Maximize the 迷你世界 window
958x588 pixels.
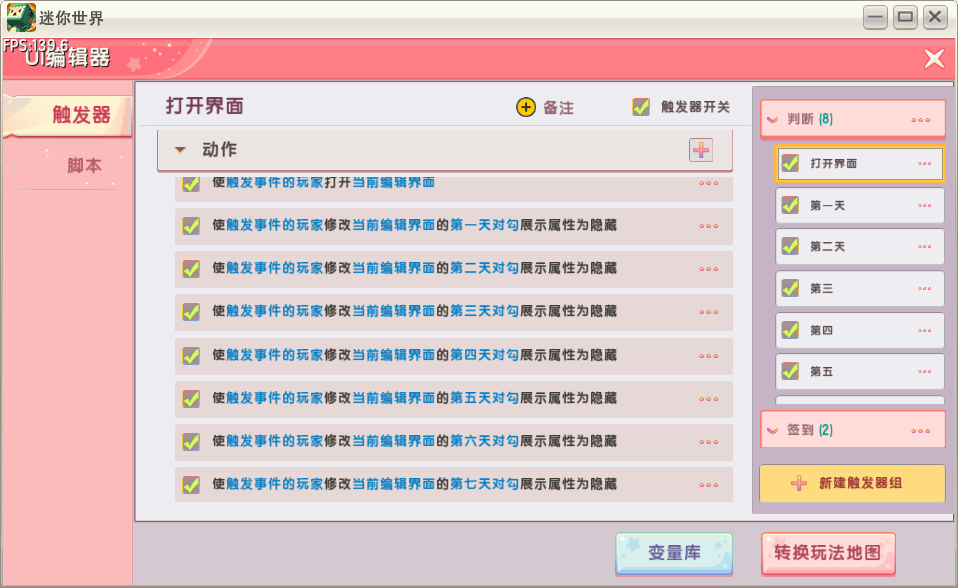click(x=905, y=17)
